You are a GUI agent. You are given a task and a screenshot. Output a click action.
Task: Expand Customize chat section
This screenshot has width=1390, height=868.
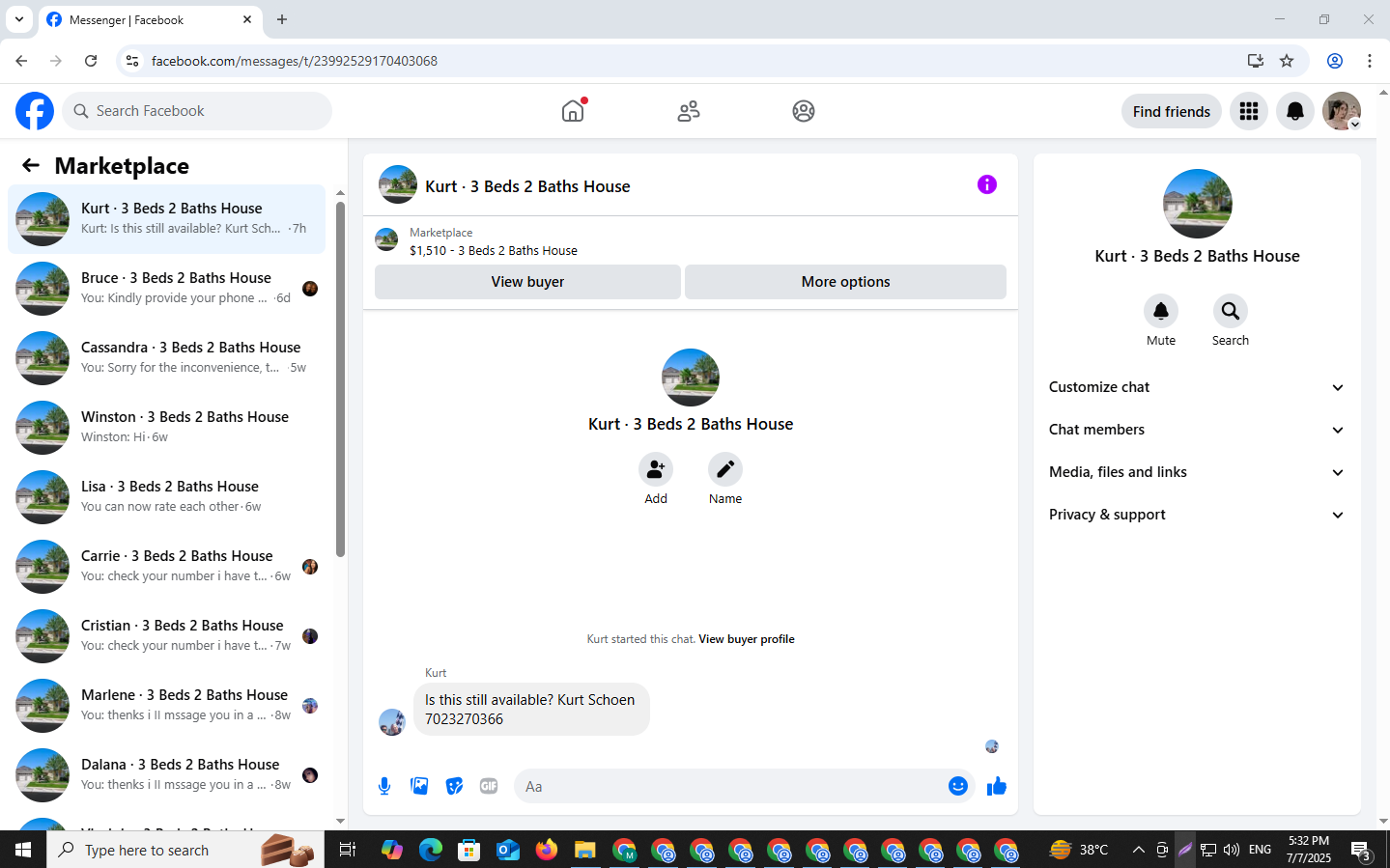click(x=1197, y=387)
